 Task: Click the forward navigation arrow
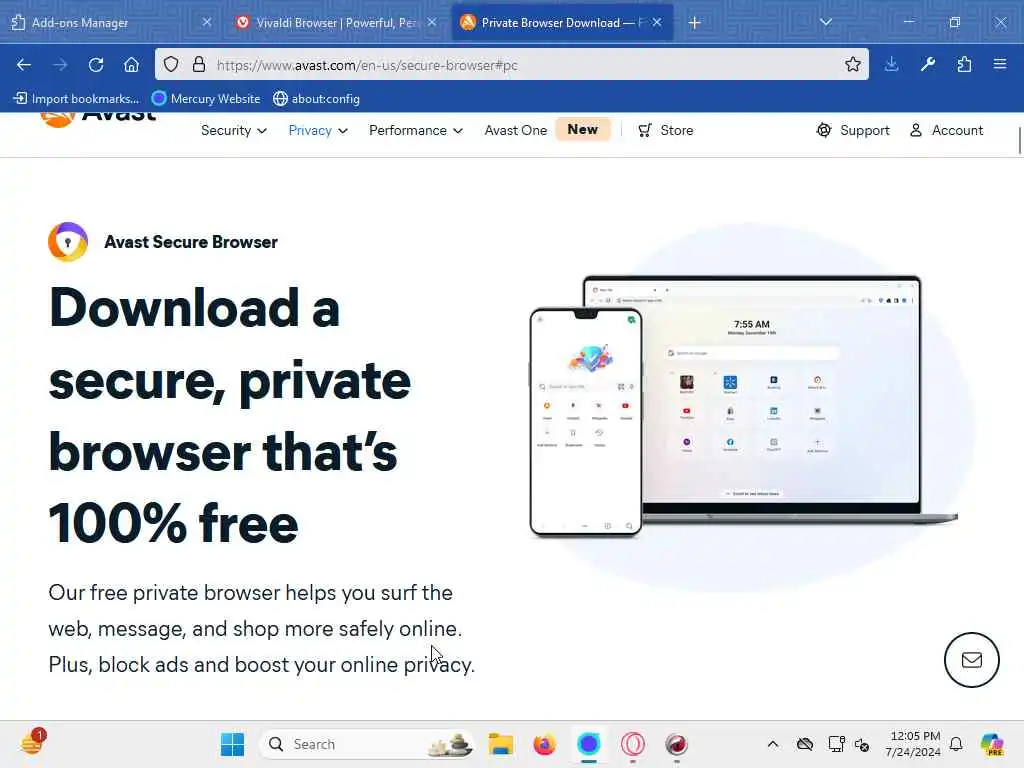pyautogui.click(x=60, y=65)
